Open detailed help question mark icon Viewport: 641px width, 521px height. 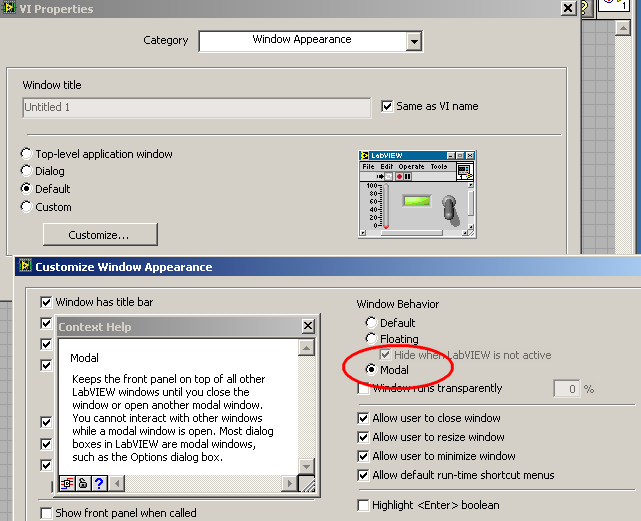point(99,483)
